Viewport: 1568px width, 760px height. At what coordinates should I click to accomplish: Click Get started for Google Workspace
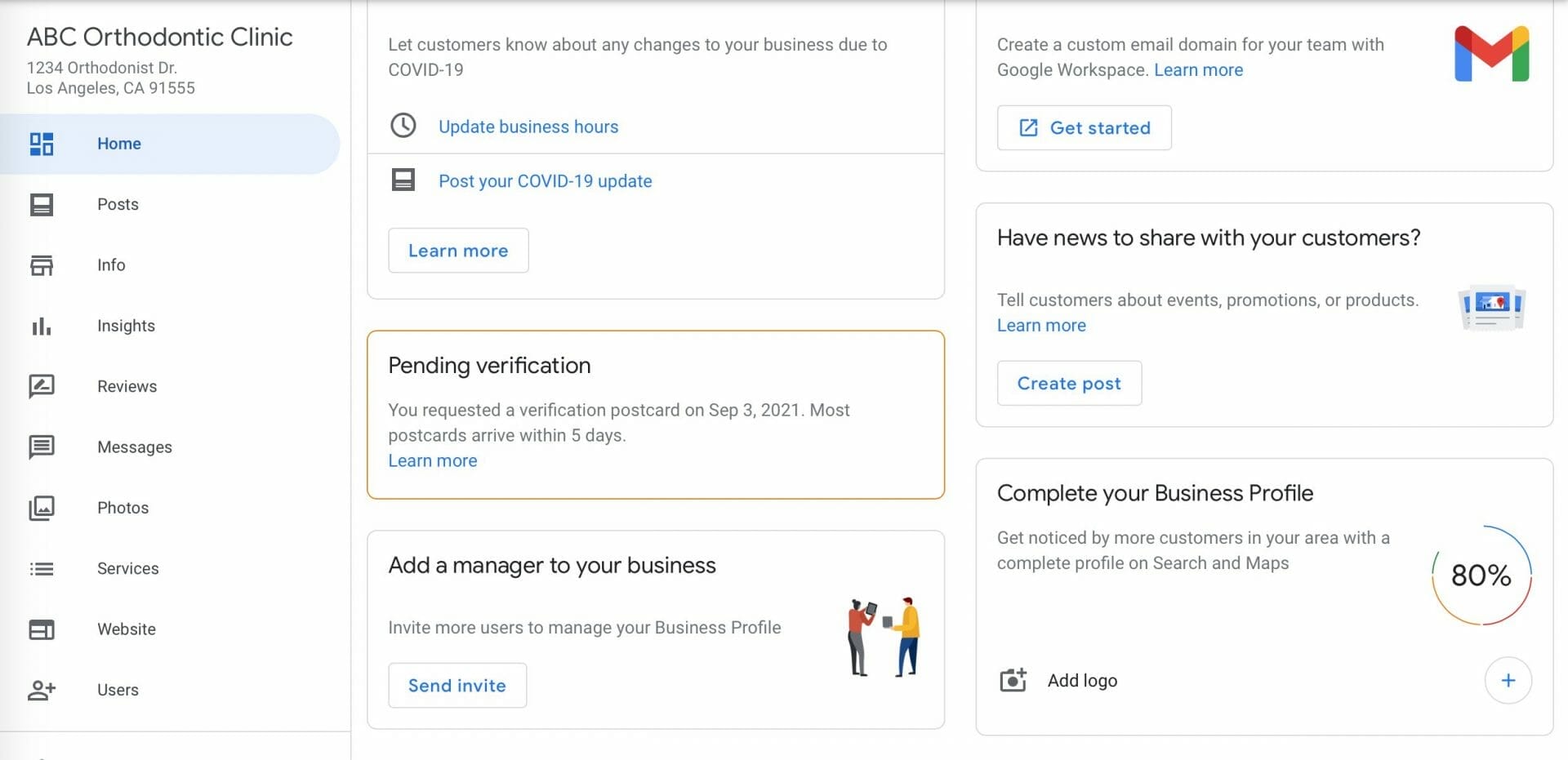pos(1084,128)
